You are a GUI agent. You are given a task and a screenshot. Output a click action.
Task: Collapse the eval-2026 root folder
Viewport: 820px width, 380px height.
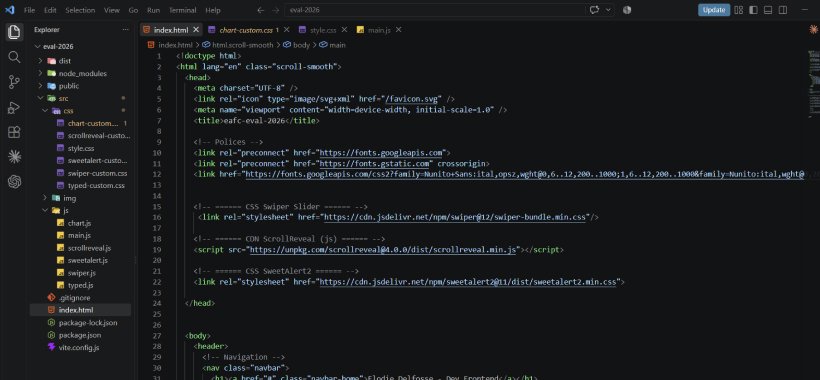pos(37,47)
